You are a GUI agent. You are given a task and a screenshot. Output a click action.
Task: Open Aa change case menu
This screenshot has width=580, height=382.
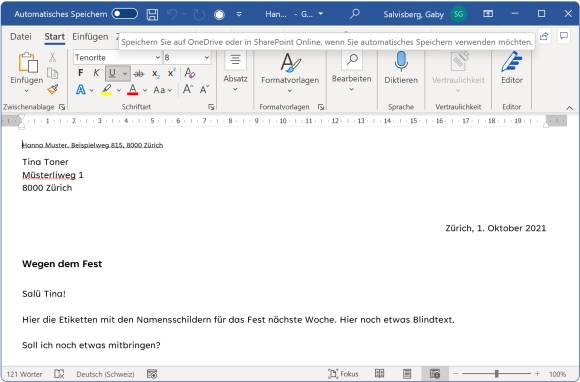(162, 90)
